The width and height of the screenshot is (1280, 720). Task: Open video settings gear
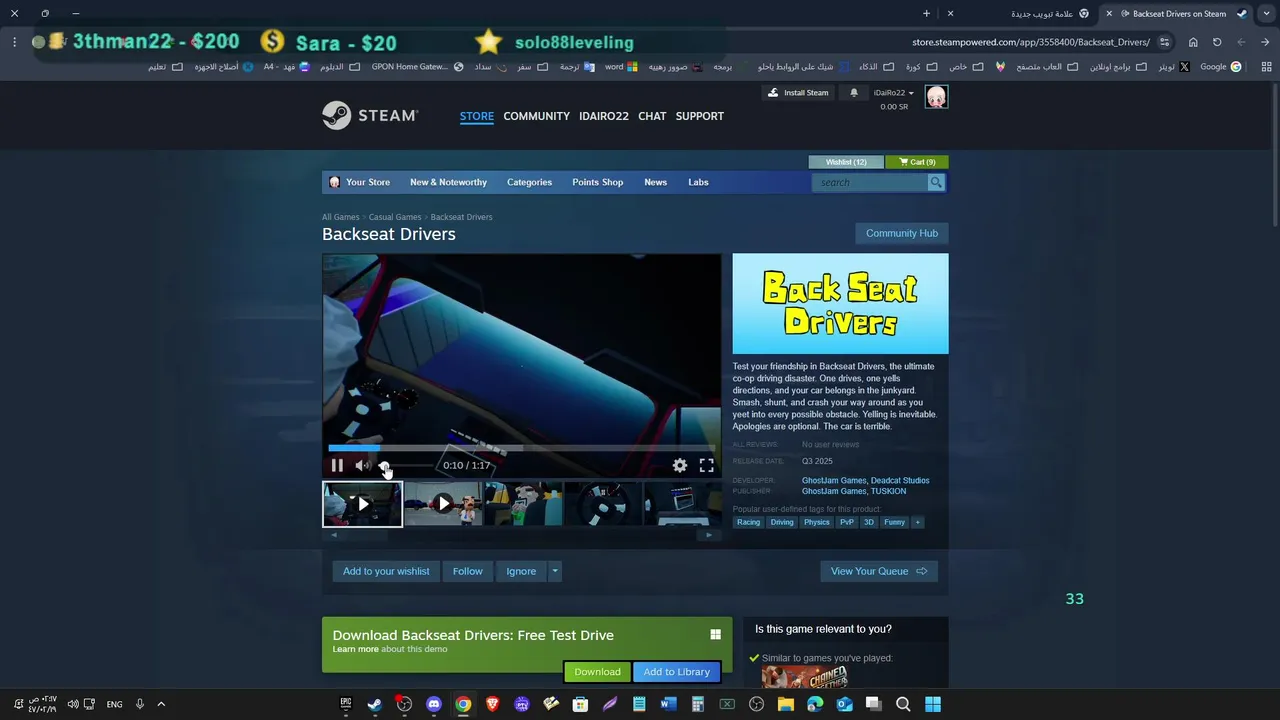click(680, 465)
